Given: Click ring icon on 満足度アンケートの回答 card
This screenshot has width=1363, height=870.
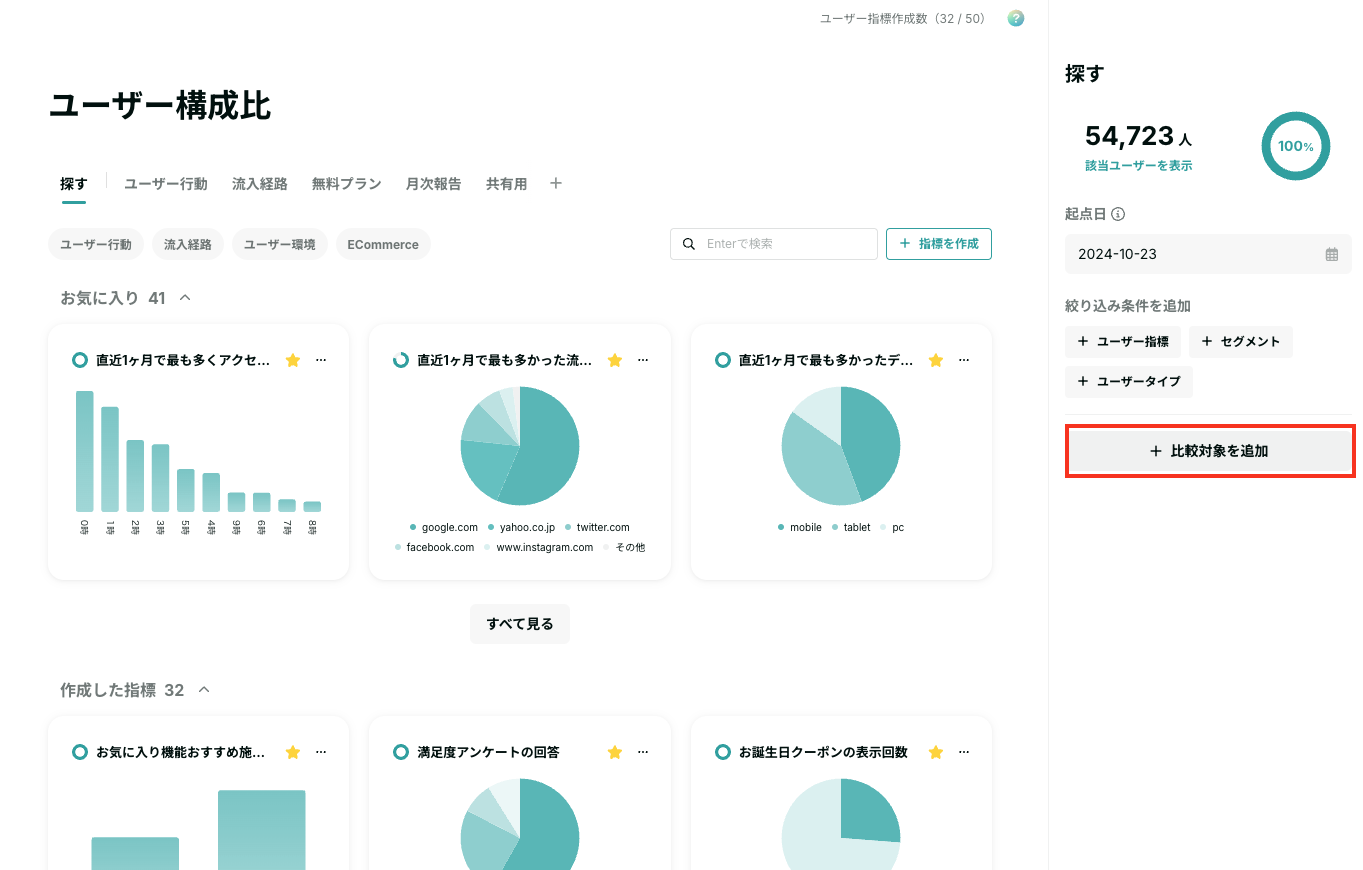Looking at the screenshot, I should 401,752.
